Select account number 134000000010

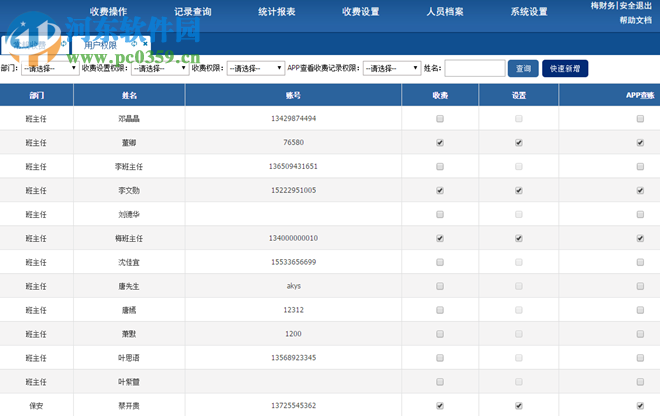[293, 238]
